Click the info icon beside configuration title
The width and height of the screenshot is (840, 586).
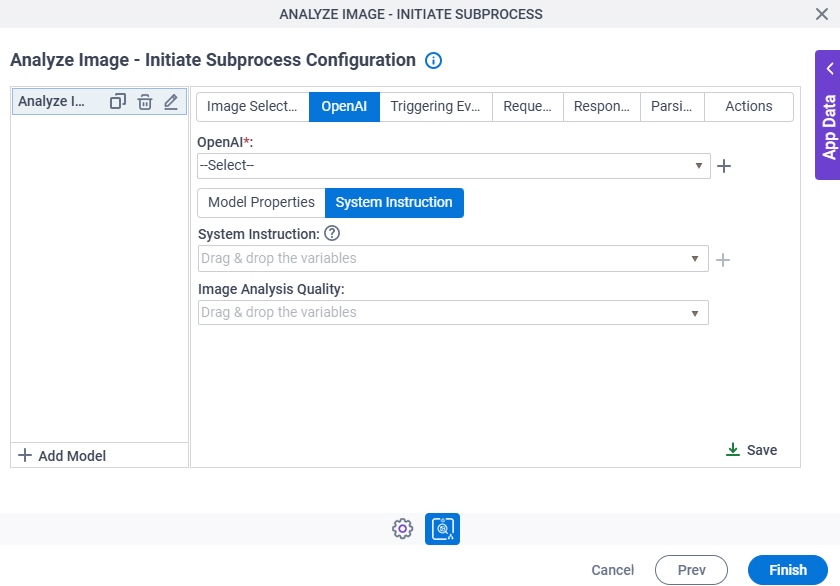(433, 61)
